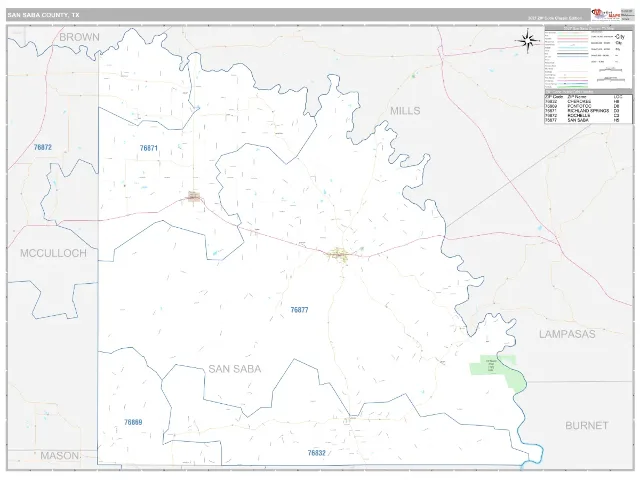
Task: Click the PONTOTOC row in ZIP table
Action: coord(588,106)
